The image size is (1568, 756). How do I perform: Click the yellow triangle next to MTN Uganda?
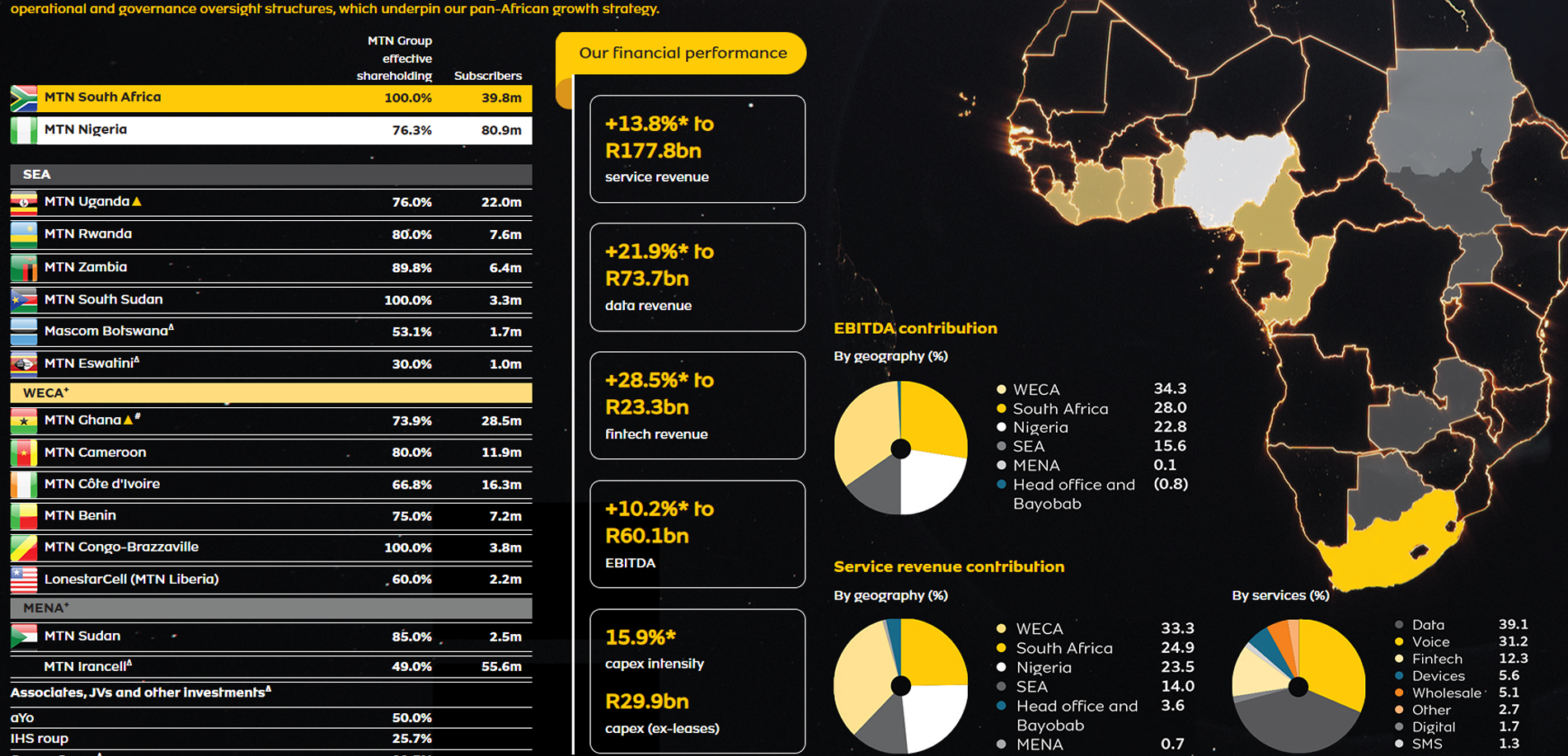(x=137, y=201)
